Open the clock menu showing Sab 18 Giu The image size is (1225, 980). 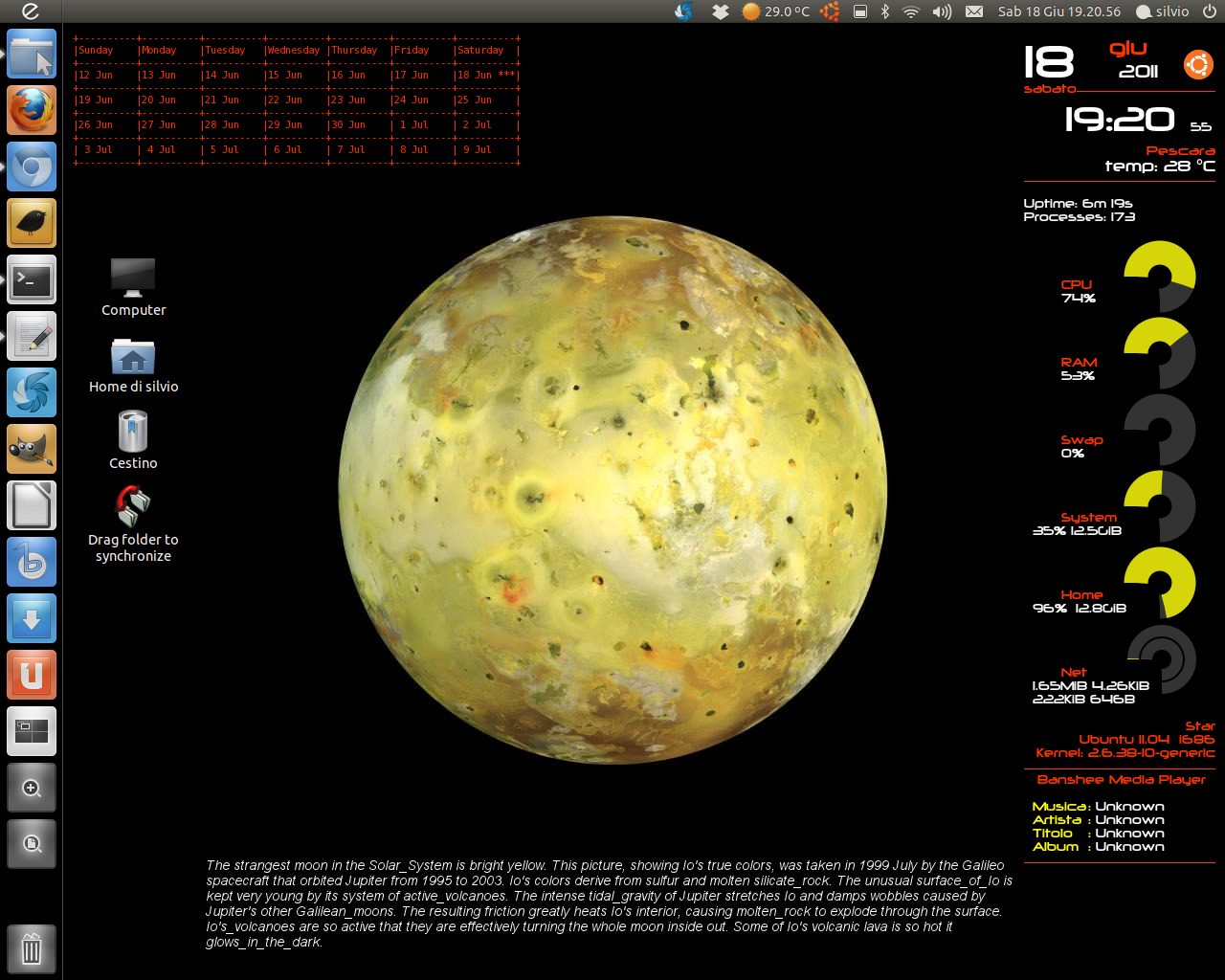coord(1059,11)
